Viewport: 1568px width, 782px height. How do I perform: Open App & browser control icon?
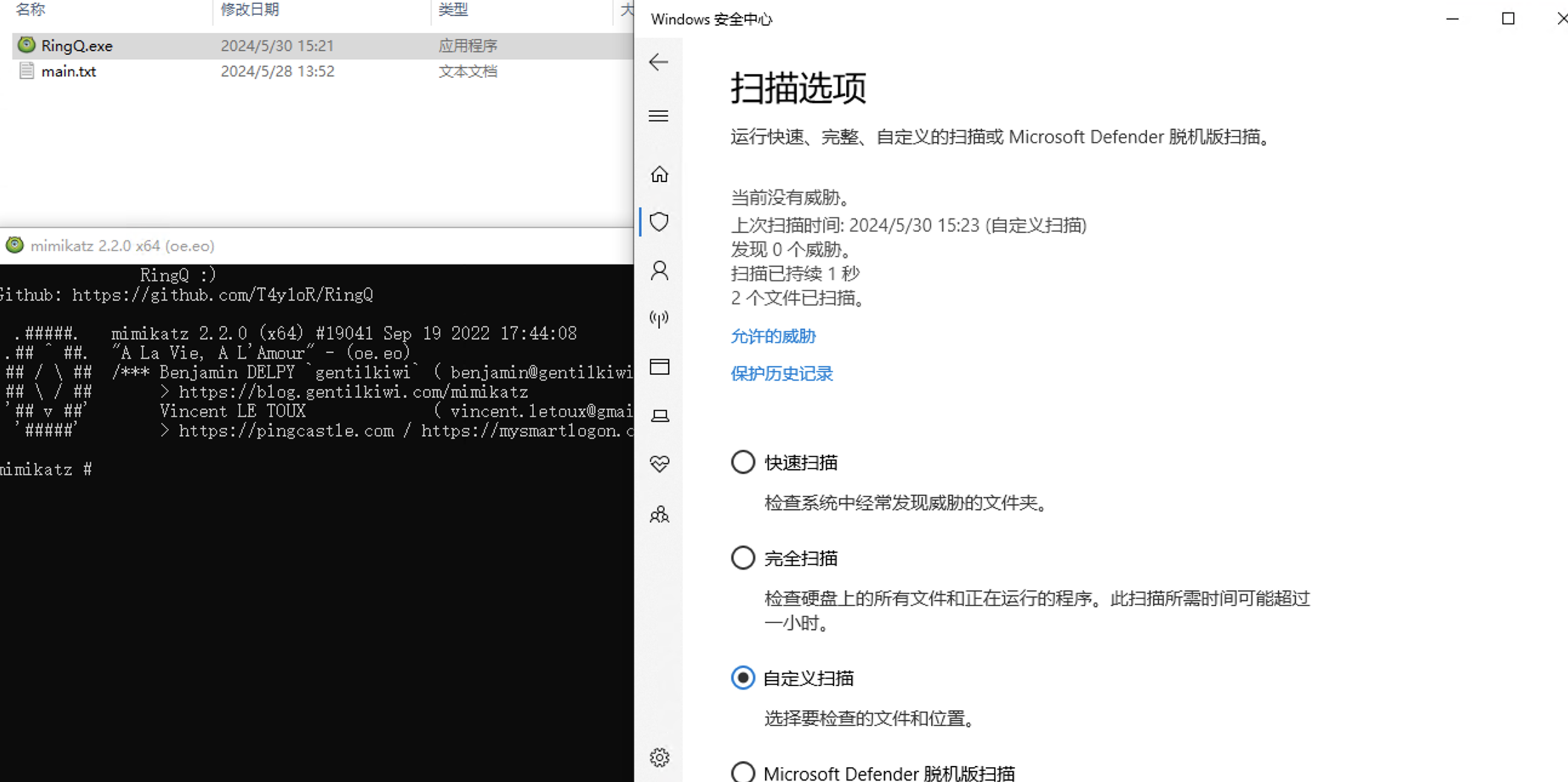(x=659, y=367)
